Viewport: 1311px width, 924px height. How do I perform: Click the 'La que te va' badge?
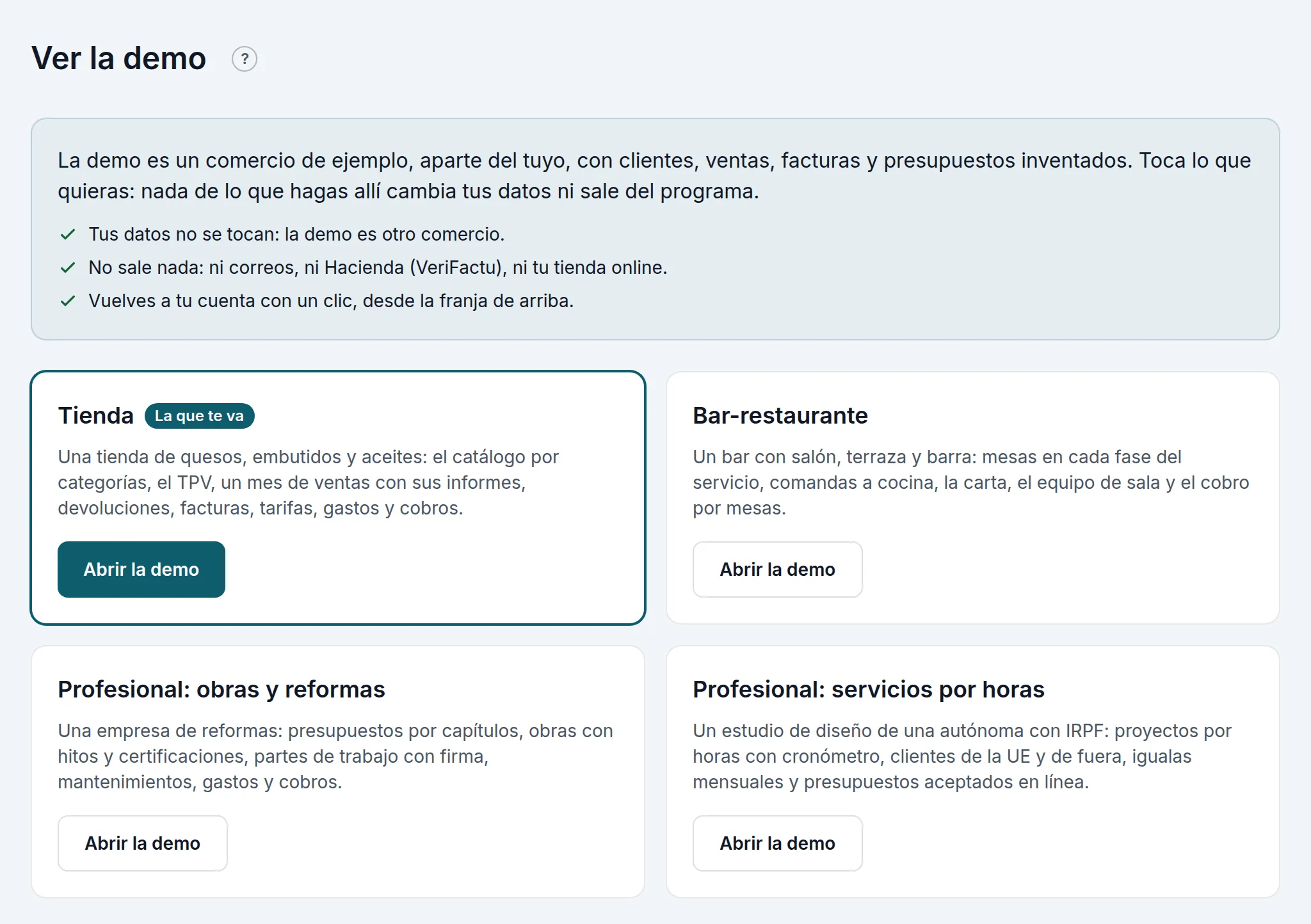click(199, 416)
